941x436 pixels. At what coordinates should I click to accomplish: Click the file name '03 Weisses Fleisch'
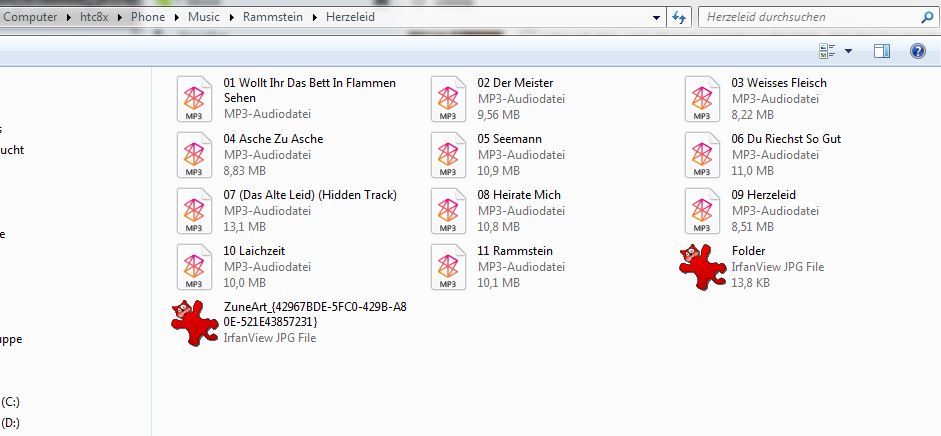779,83
